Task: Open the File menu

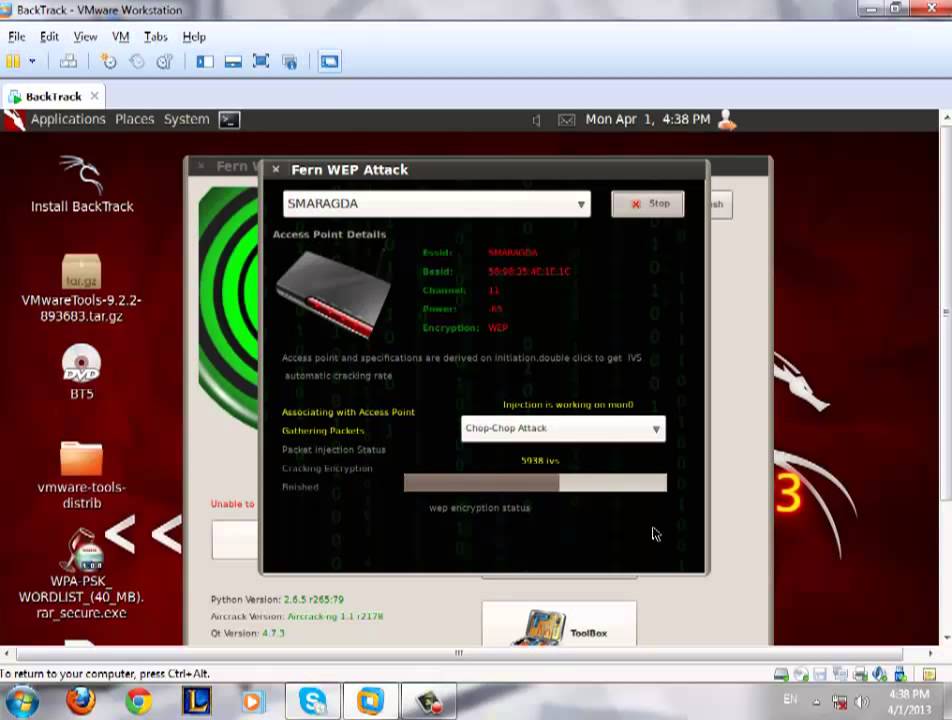Action: [16, 37]
